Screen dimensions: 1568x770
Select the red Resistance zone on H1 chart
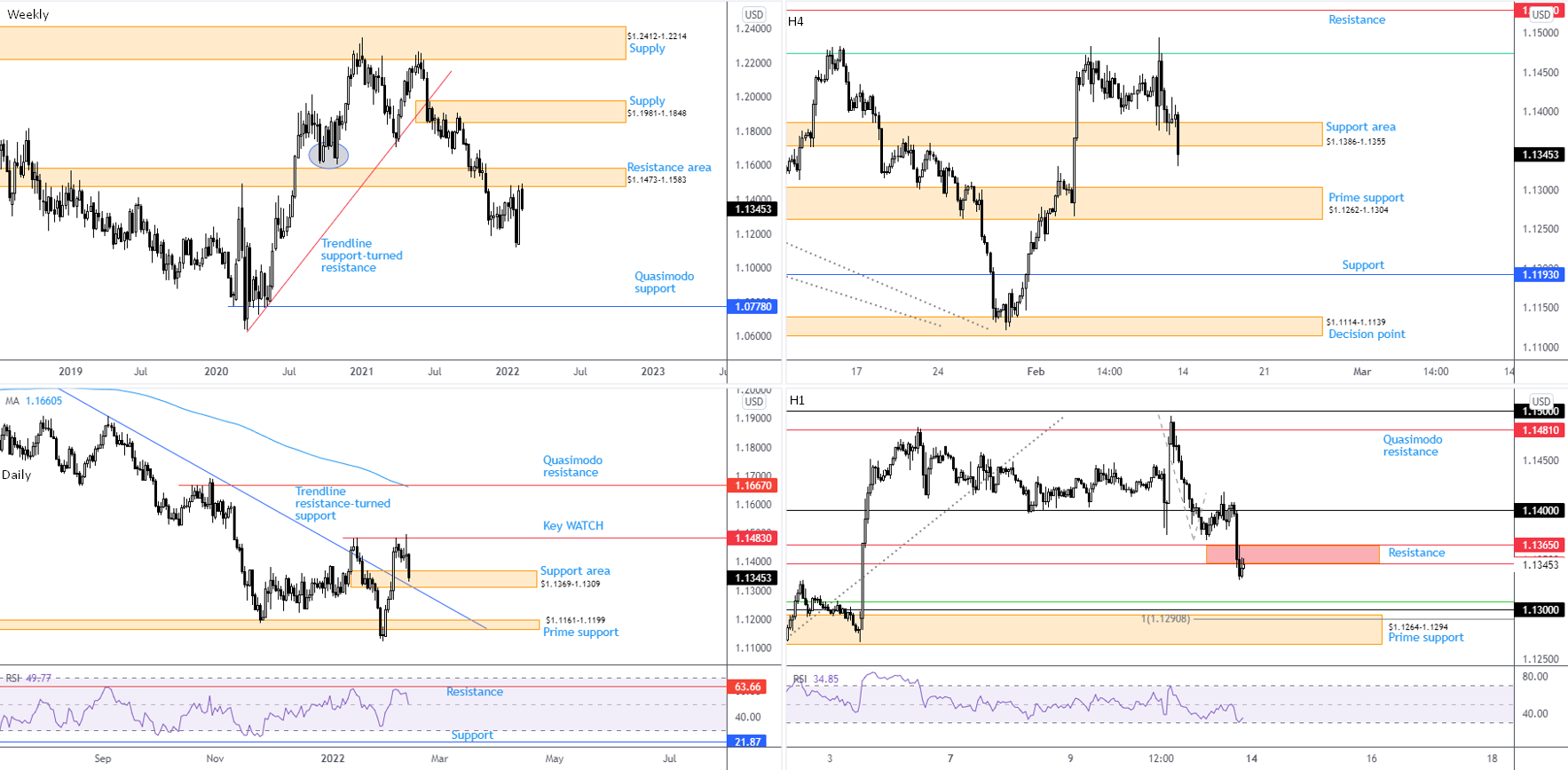tap(1292, 554)
